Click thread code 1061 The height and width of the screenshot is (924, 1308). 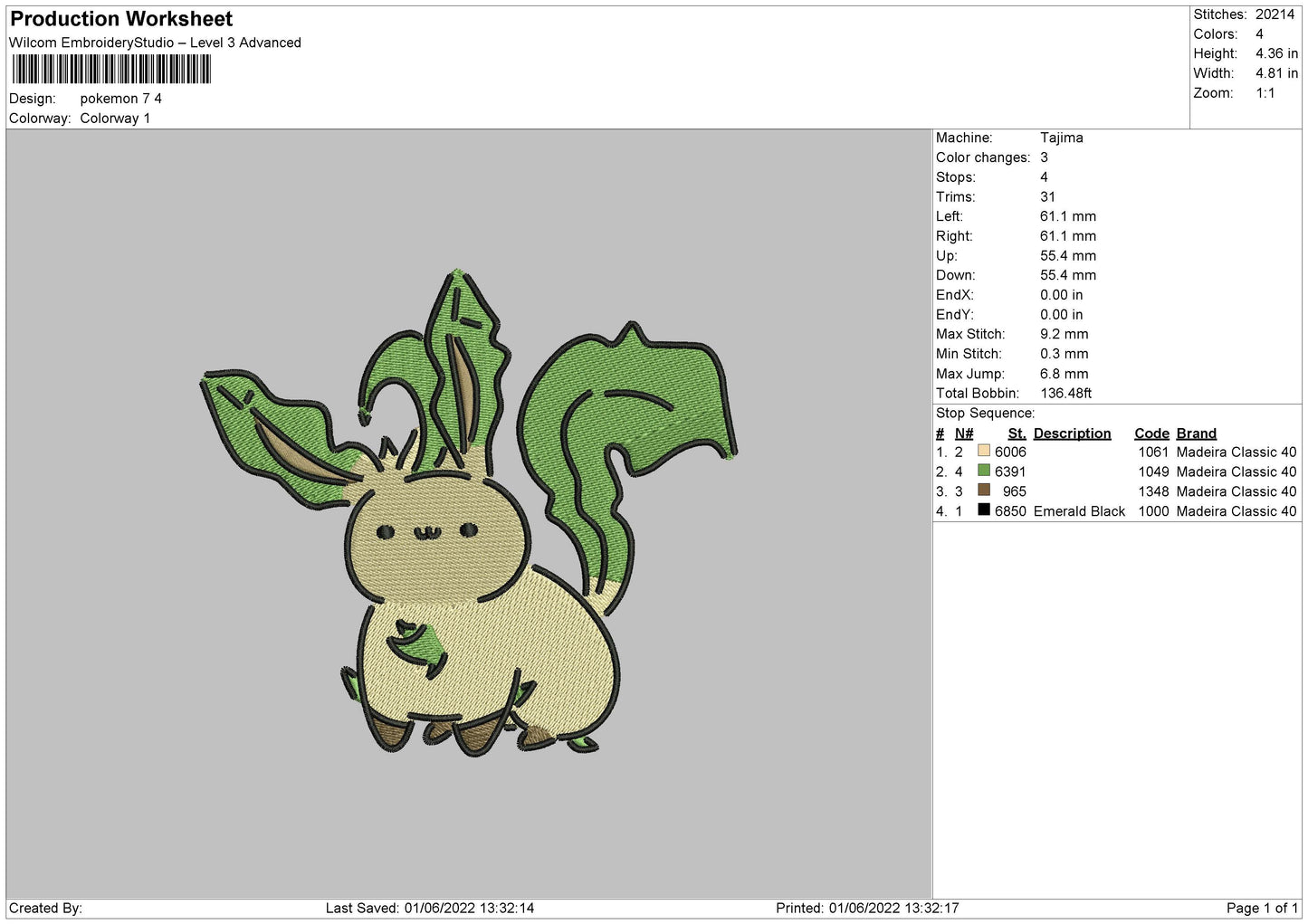[1153, 452]
